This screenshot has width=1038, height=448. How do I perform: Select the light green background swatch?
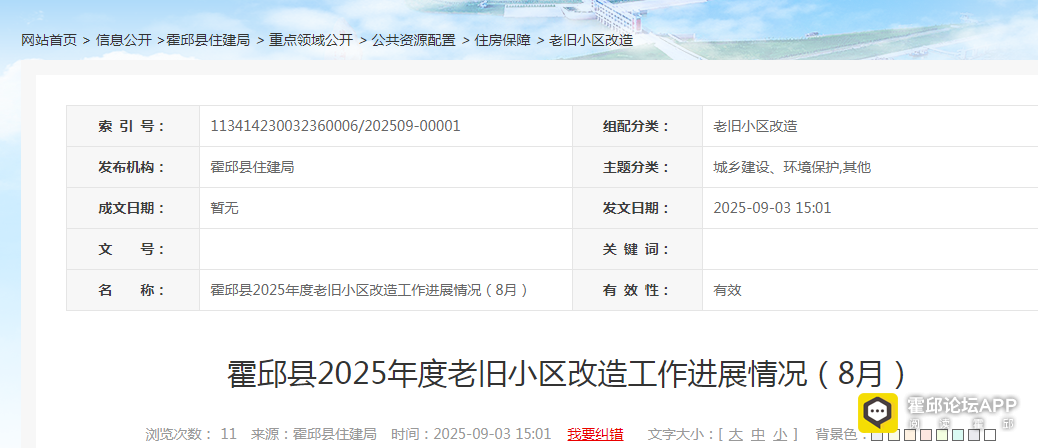click(941, 435)
